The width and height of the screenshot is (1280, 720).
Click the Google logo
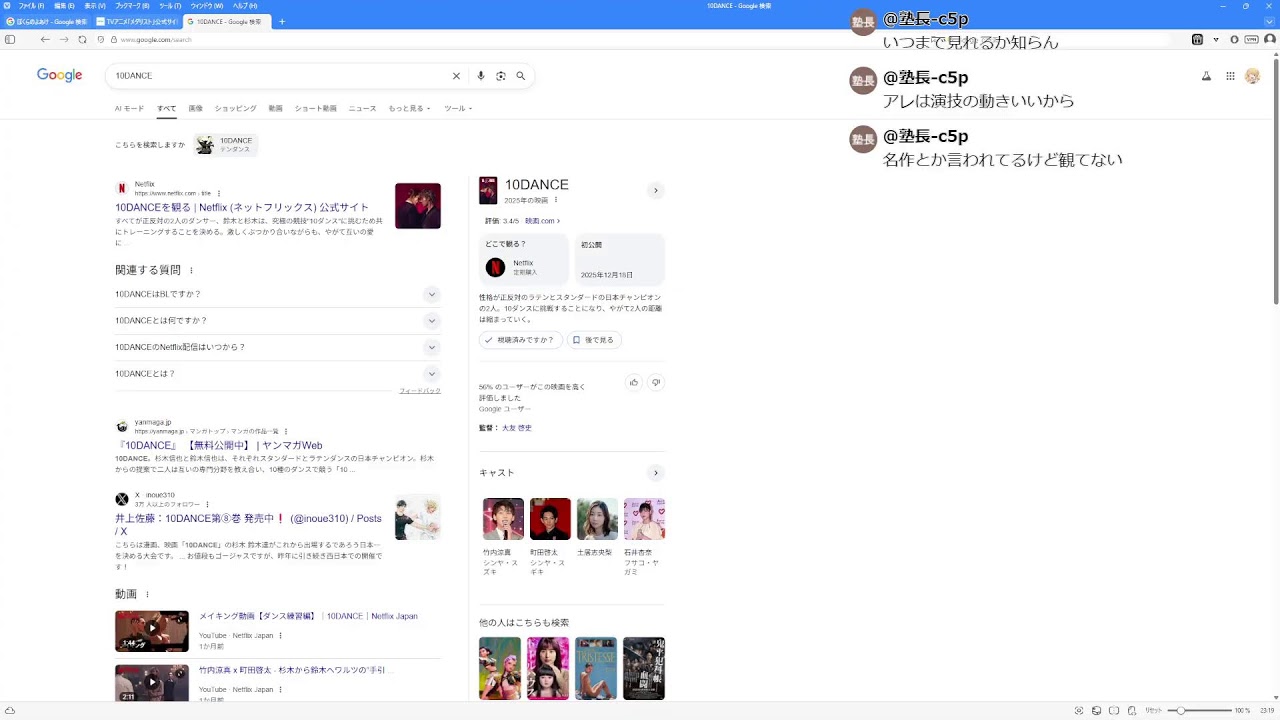59,75
